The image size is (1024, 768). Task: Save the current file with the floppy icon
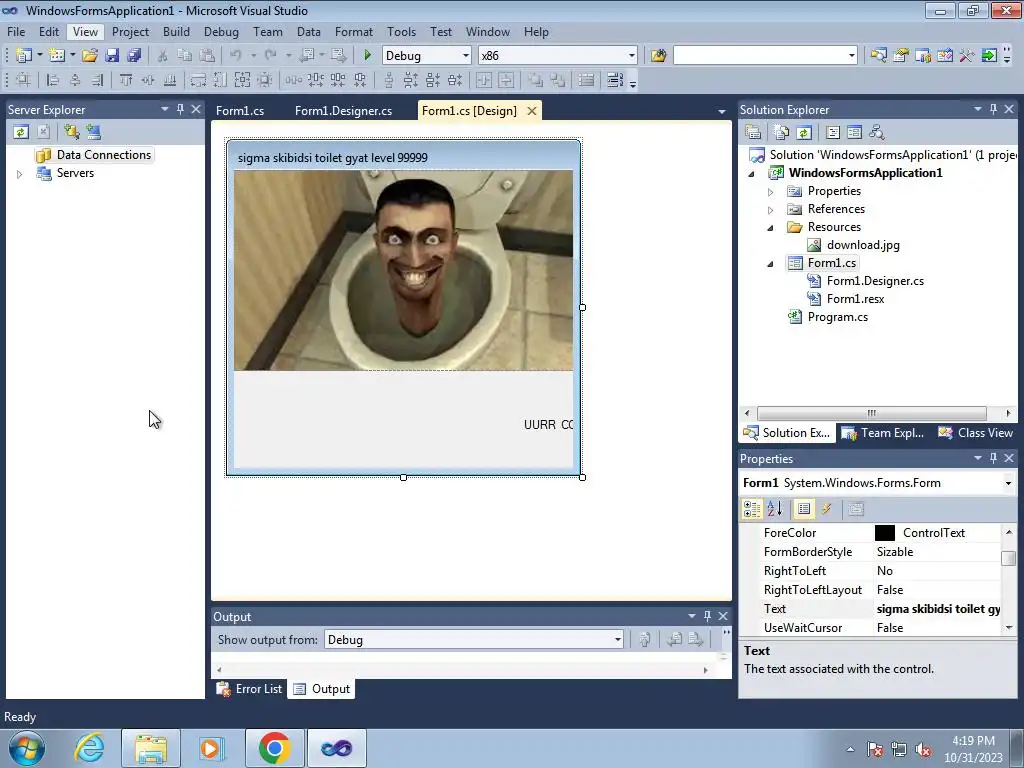click(x=112, y=56)
